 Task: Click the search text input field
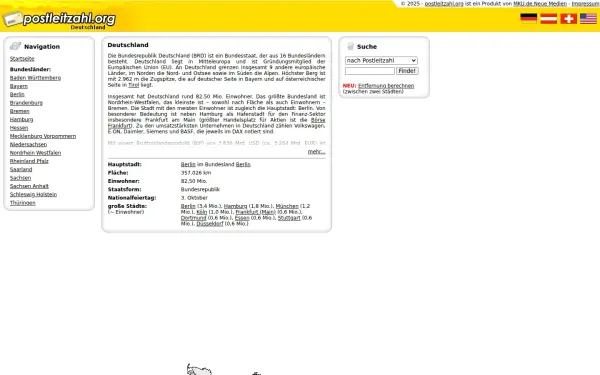coord(370,71)
